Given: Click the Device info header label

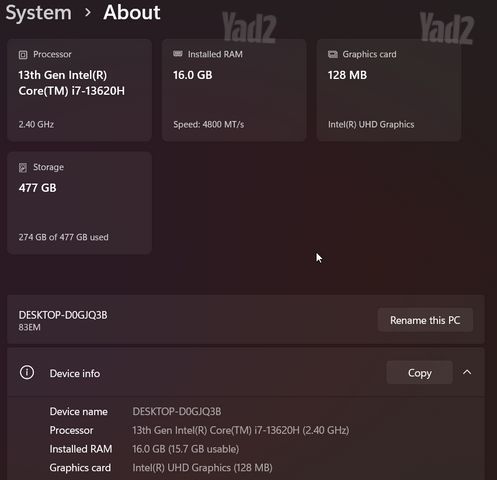Looking at the screenshot, I should pyautogui.click(x=75, y=373).
